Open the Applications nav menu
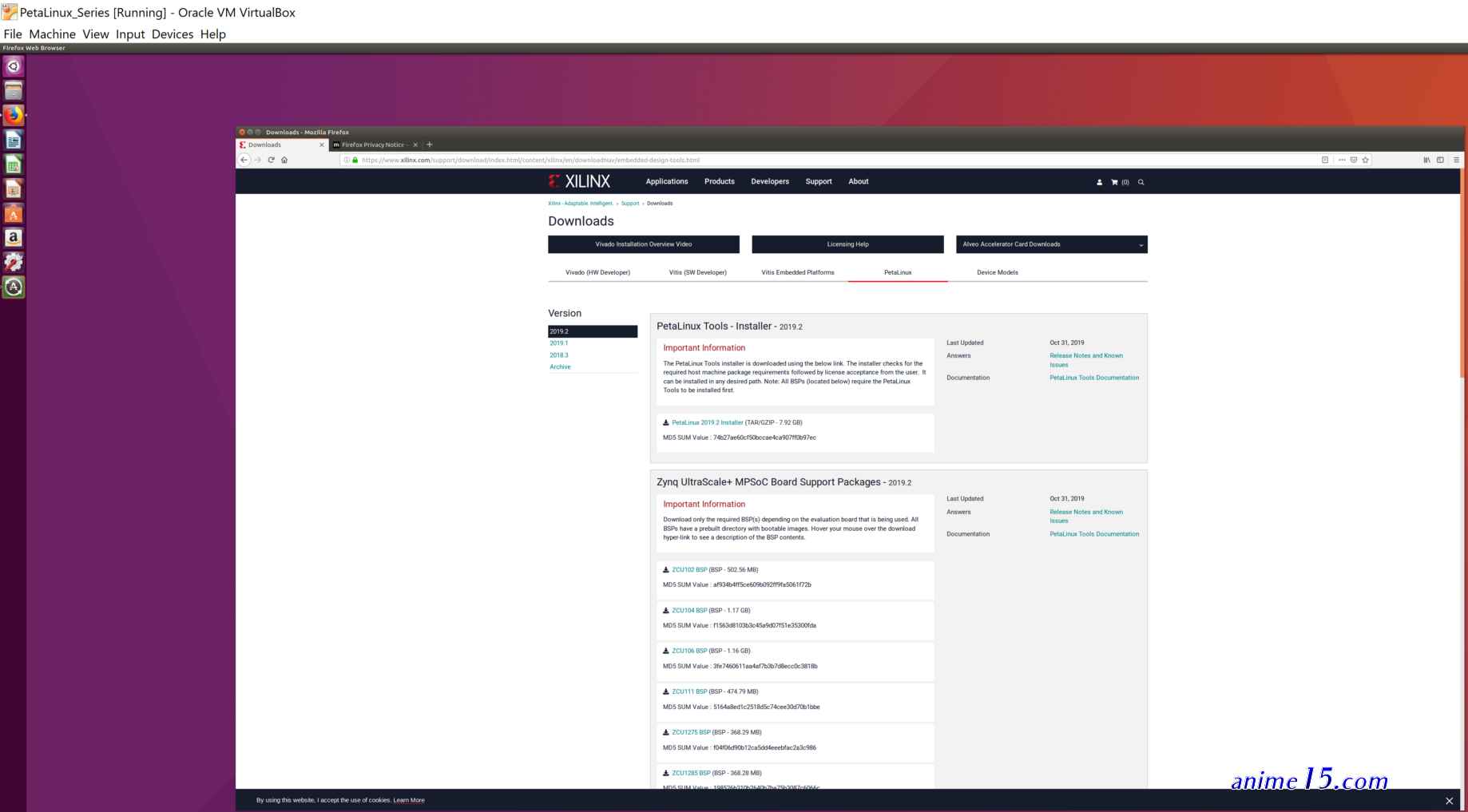The height and width of the screenshot is (812, 1468). [x=667, y=181]
